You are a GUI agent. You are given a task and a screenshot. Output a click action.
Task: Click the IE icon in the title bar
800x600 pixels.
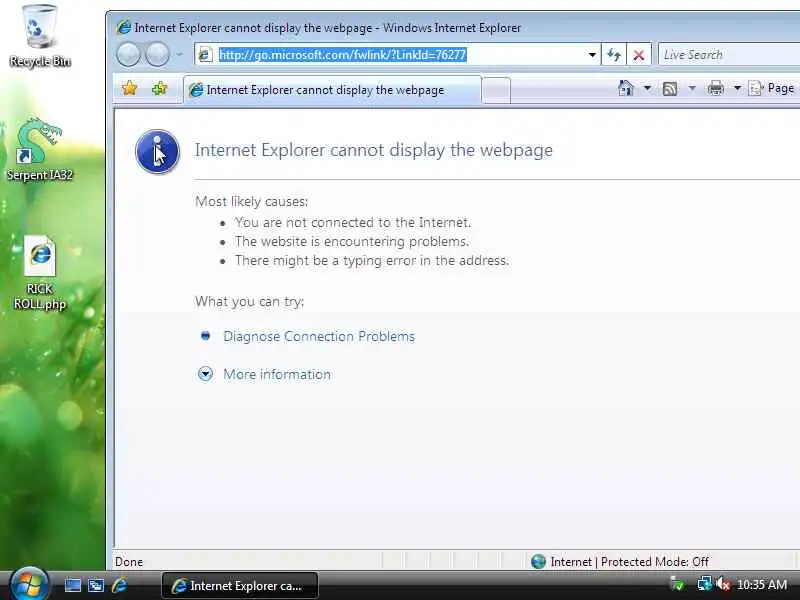click(x=123, y=27)
